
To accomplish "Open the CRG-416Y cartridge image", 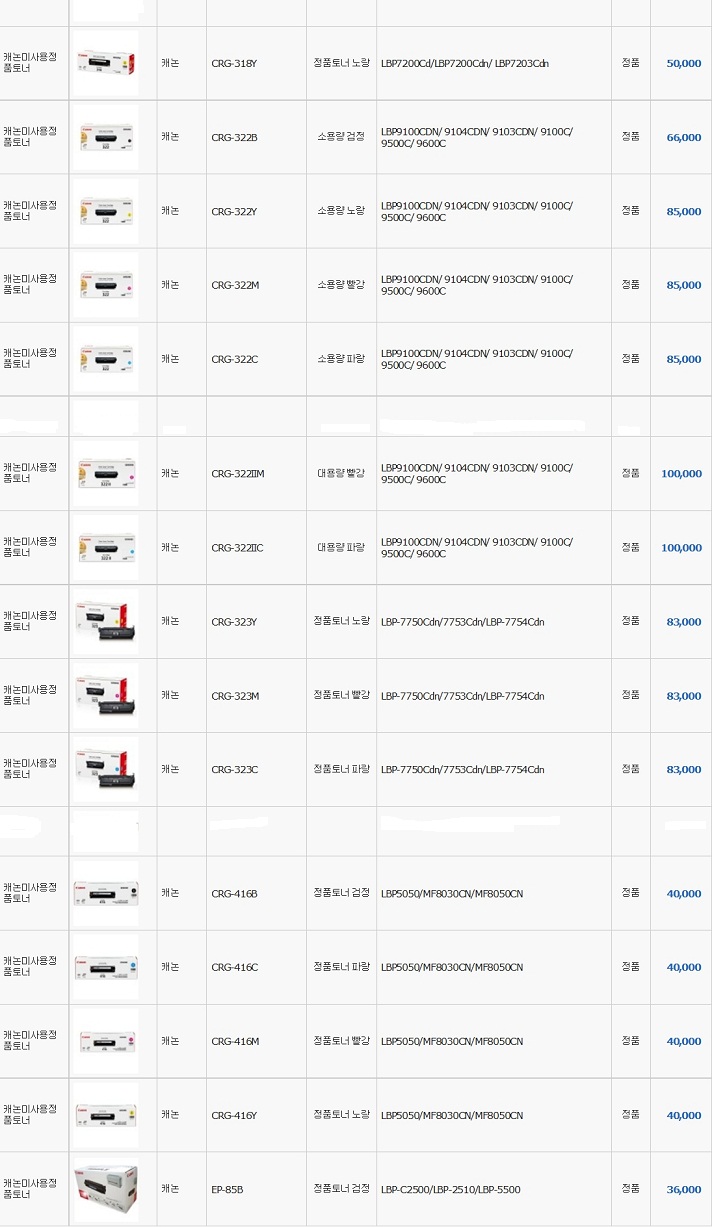I will coord(106,1115).
